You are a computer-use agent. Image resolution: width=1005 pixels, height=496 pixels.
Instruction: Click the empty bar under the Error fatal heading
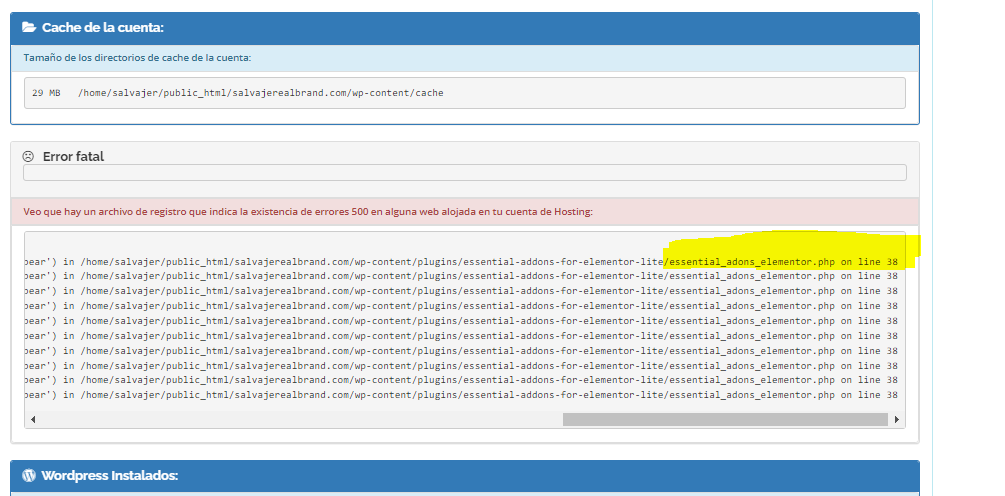465,172
